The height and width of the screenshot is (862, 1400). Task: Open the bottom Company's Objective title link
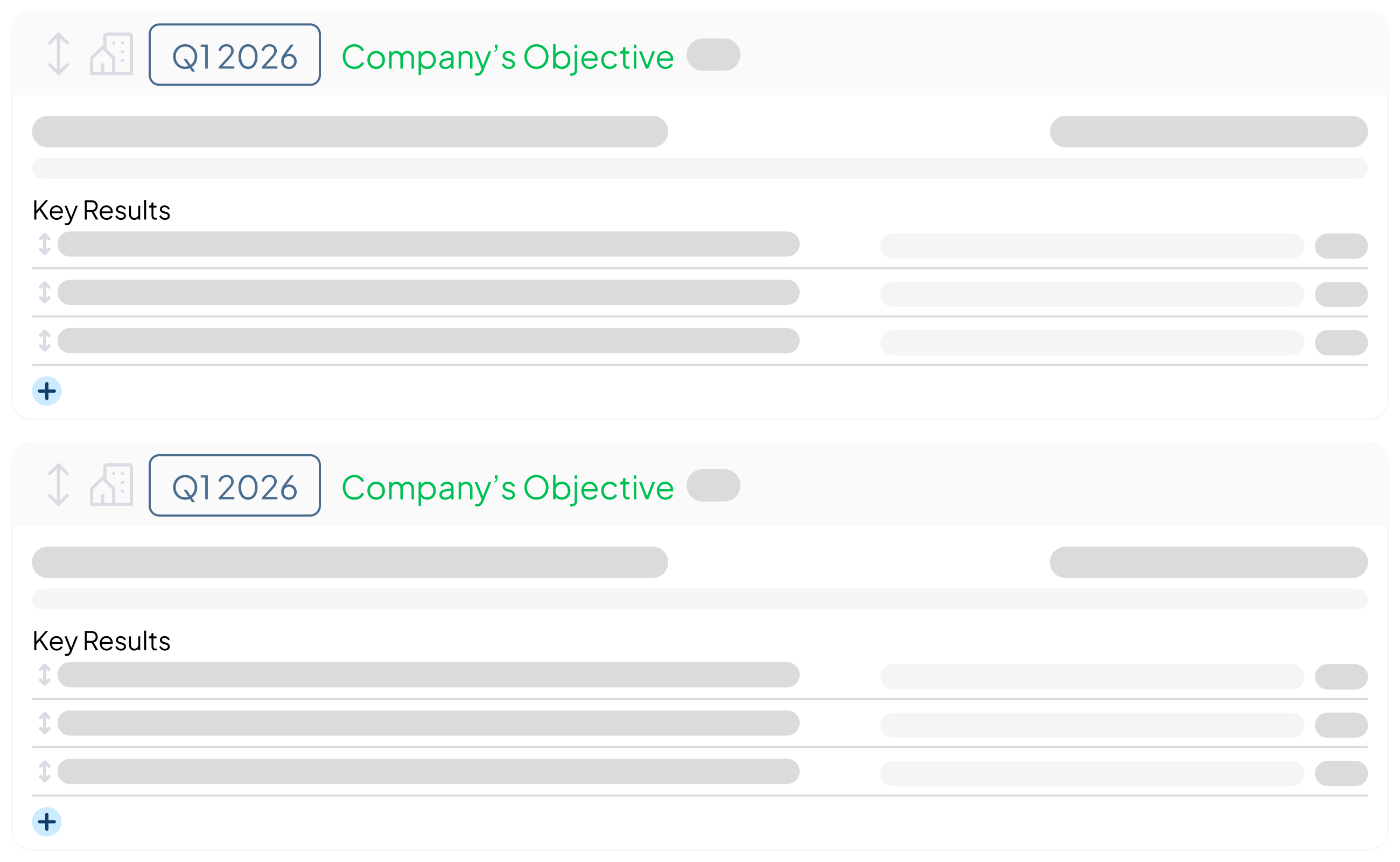tap(507, 488)
